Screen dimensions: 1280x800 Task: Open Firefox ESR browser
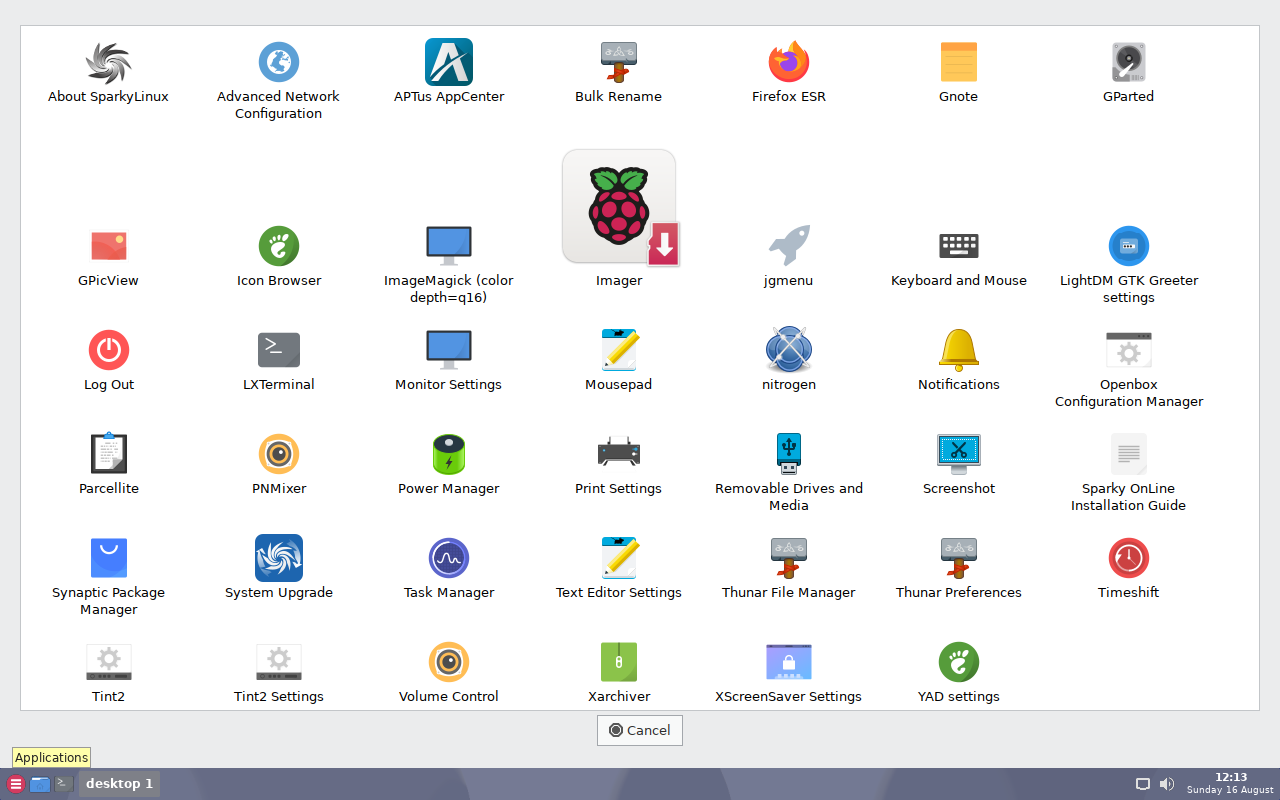pyautogui.click(x=789, y=62)
